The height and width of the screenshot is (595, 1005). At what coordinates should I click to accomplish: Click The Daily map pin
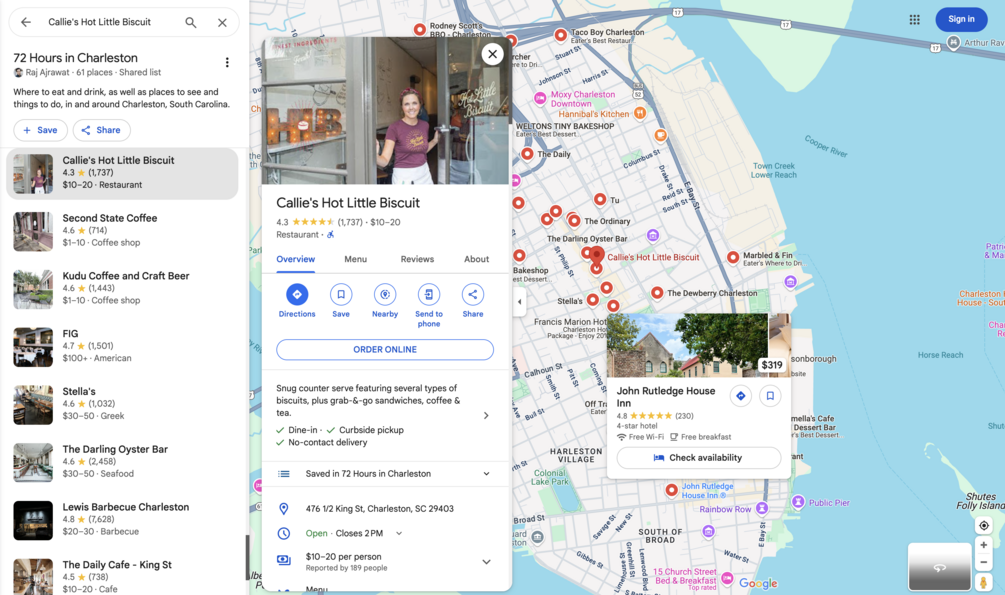pyautogui.click(x=527, y=154)
